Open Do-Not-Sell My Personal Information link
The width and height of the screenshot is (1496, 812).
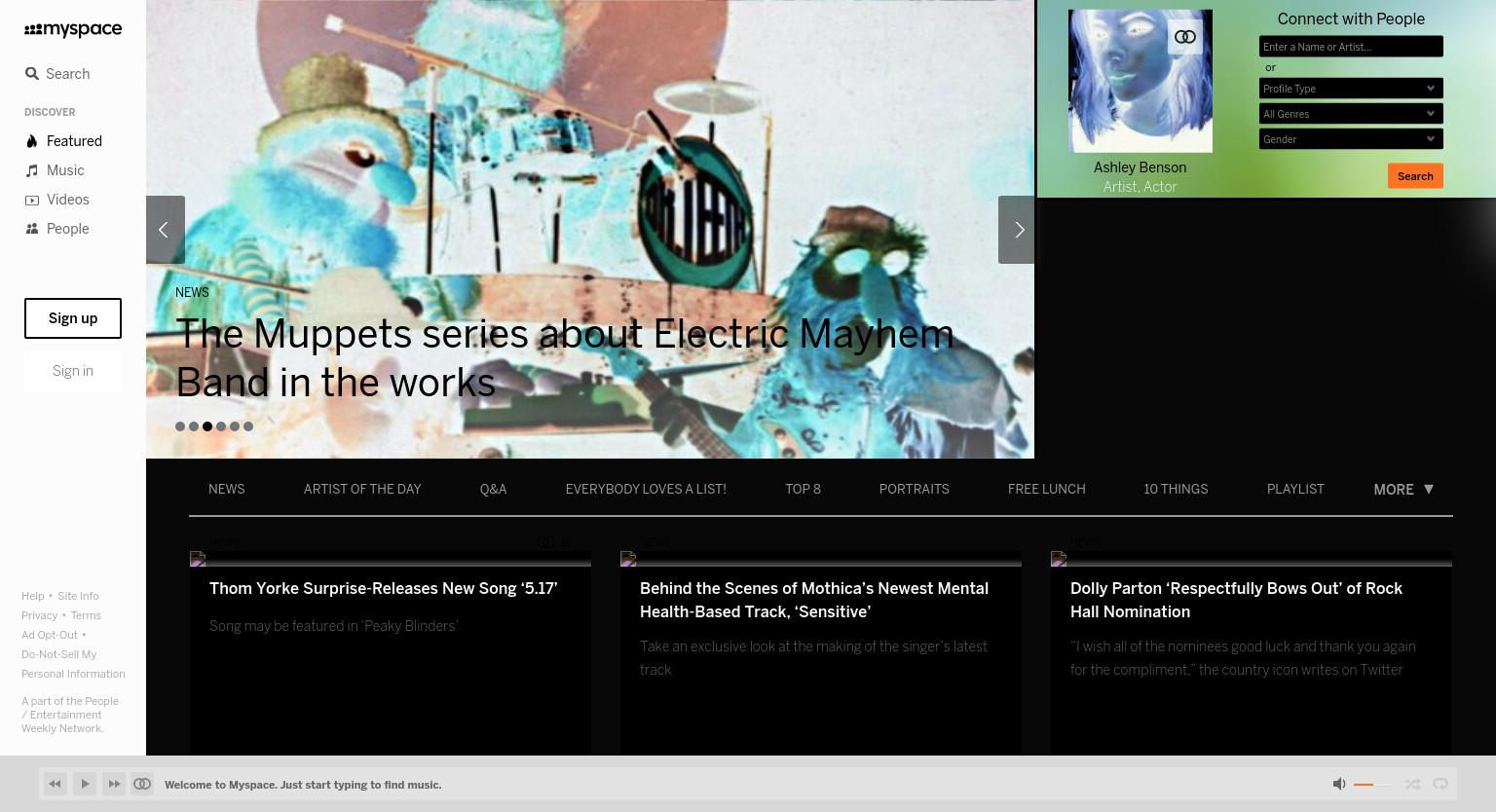pyautogui.click(x=73, y=664)
